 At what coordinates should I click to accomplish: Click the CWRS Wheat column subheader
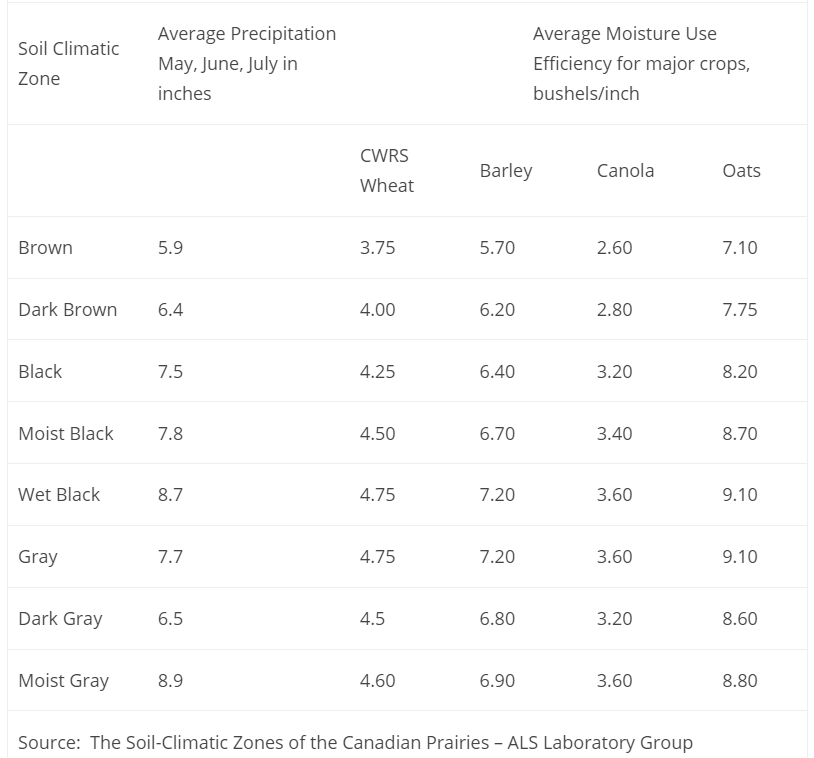tap(386, 171)
